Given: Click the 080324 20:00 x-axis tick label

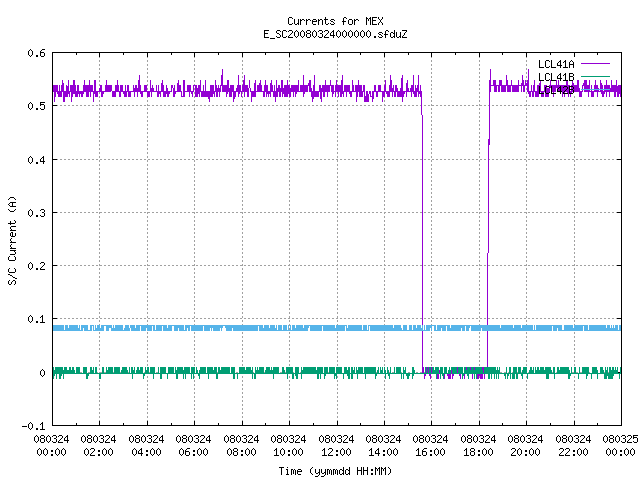Looking at the screenshot, I should pos(525,446).
